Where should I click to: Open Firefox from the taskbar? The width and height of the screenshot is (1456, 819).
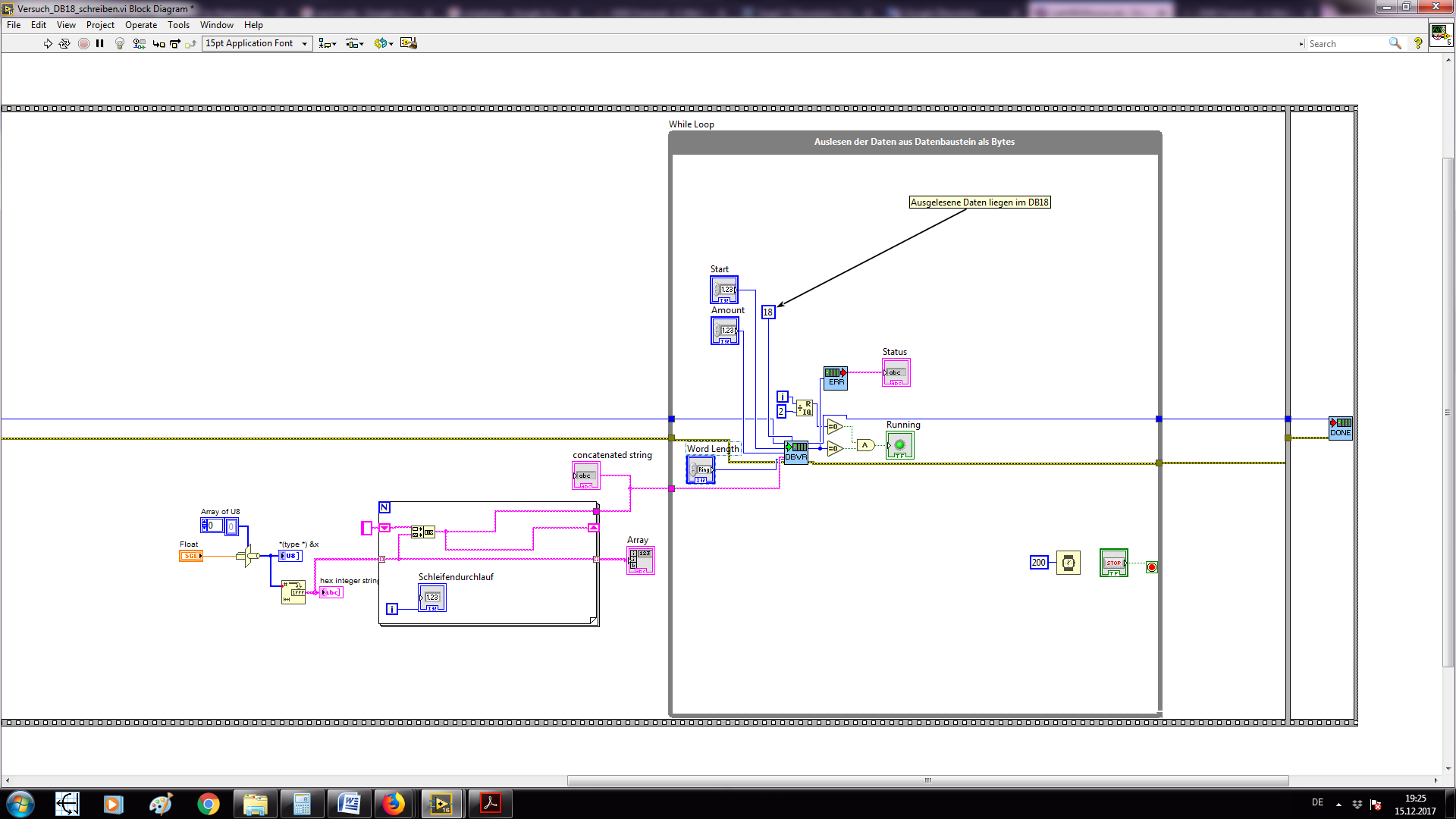pos(394,804)
